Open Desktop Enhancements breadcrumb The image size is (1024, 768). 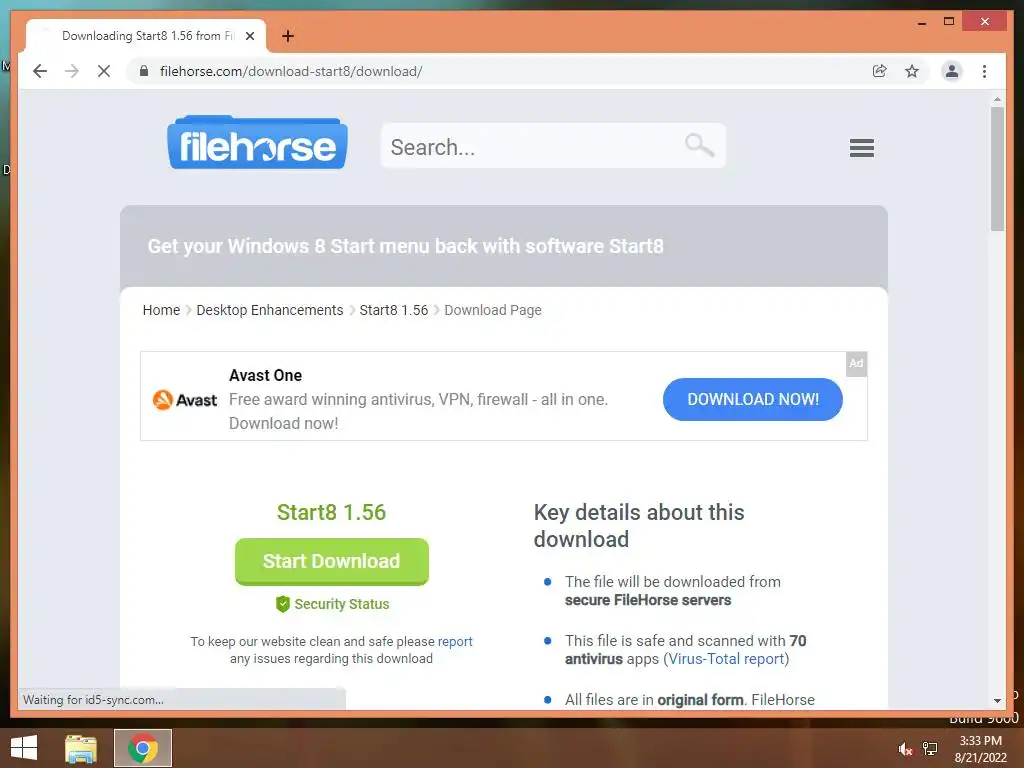(x=270, y=310)
